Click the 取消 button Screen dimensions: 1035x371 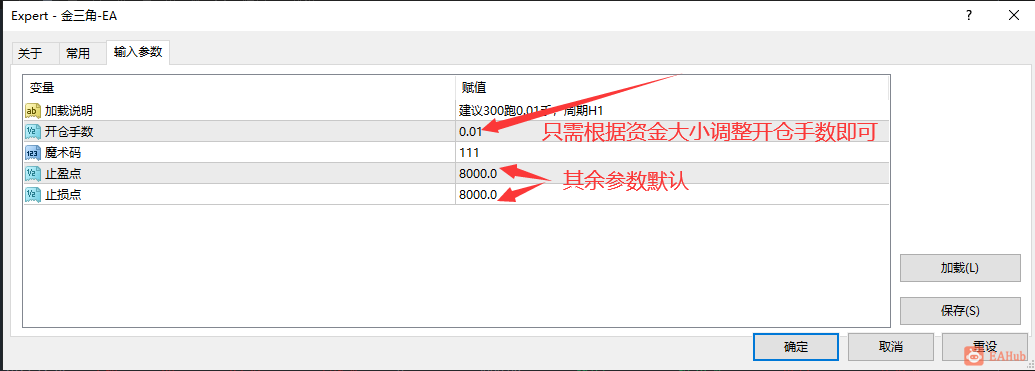(890, 347)
